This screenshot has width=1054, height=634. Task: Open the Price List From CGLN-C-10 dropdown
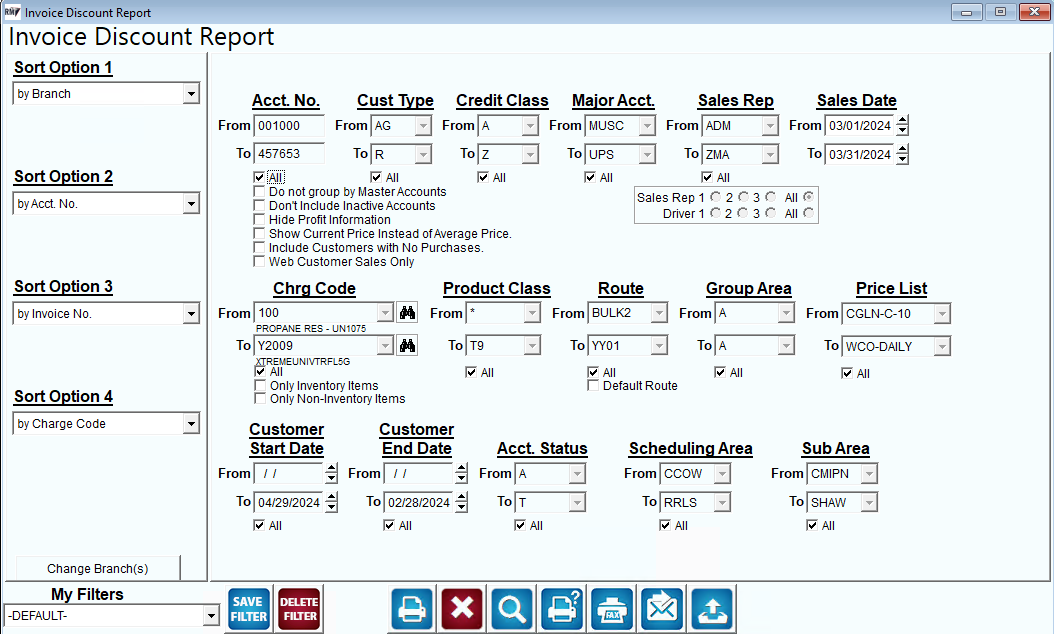pos(942,313)
